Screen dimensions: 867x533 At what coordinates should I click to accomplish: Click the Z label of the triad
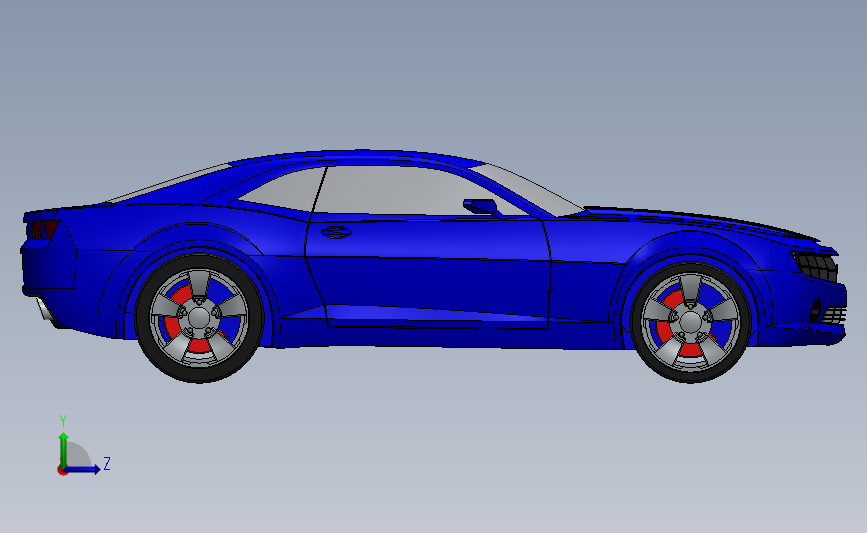coord(107,463)
